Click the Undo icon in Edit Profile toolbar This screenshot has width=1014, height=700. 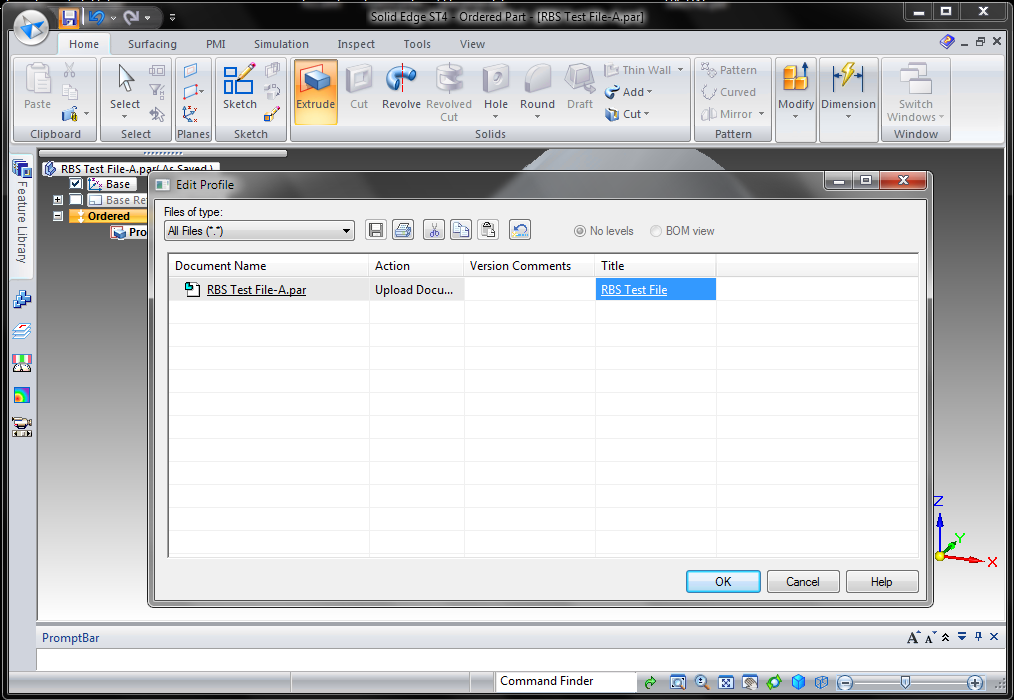pos(520,230)
